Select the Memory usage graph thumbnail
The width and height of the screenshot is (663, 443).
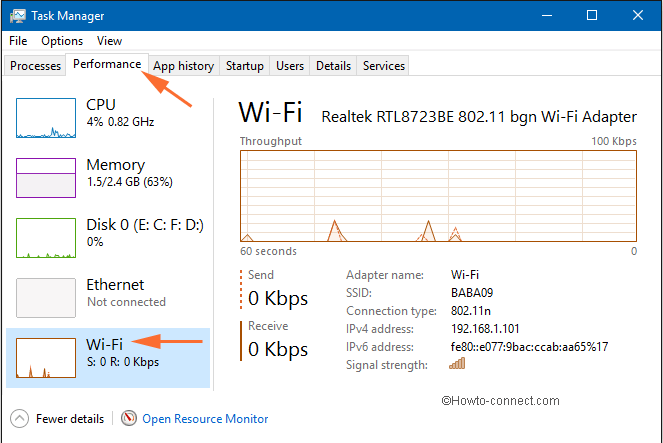[46, 178]
